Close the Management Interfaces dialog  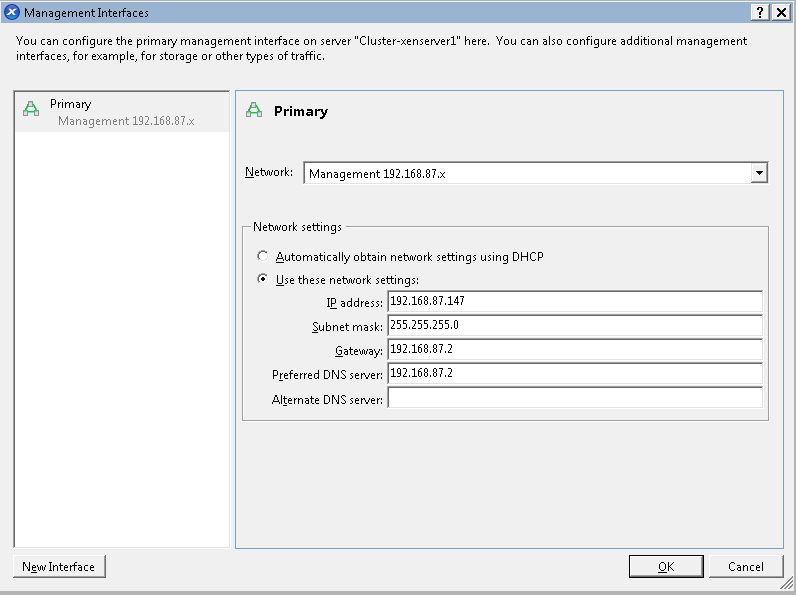(781, 12)
